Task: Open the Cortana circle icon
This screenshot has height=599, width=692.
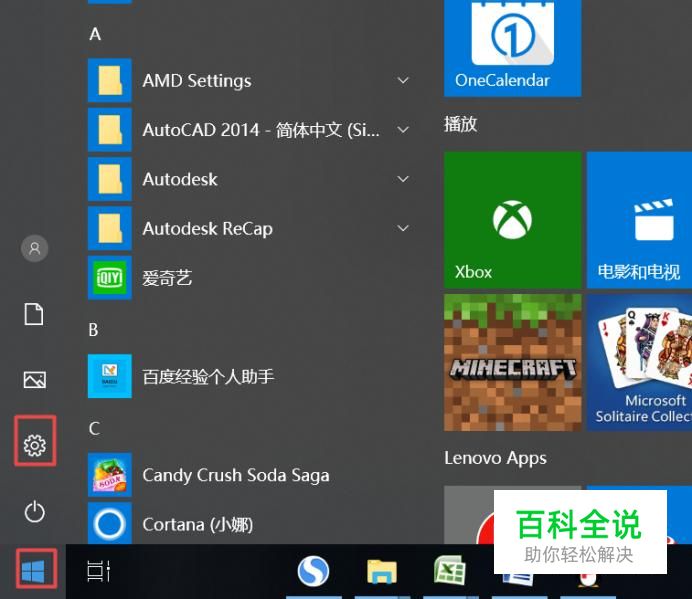Action: coord(110,524)
